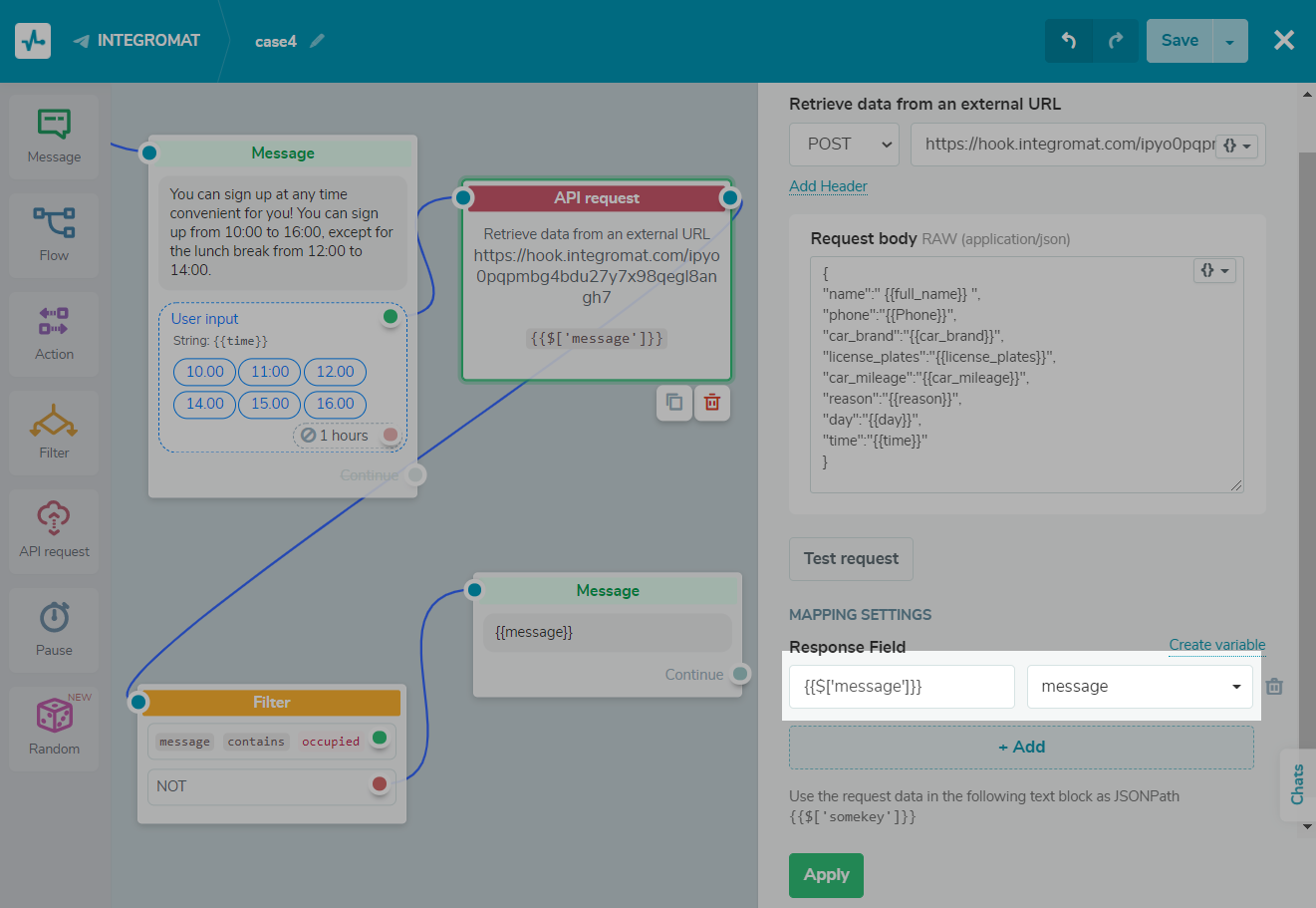The width and height of the screenshot is (1316, 908).
Task: Open the message variable dropdown
Action: 1139,687
